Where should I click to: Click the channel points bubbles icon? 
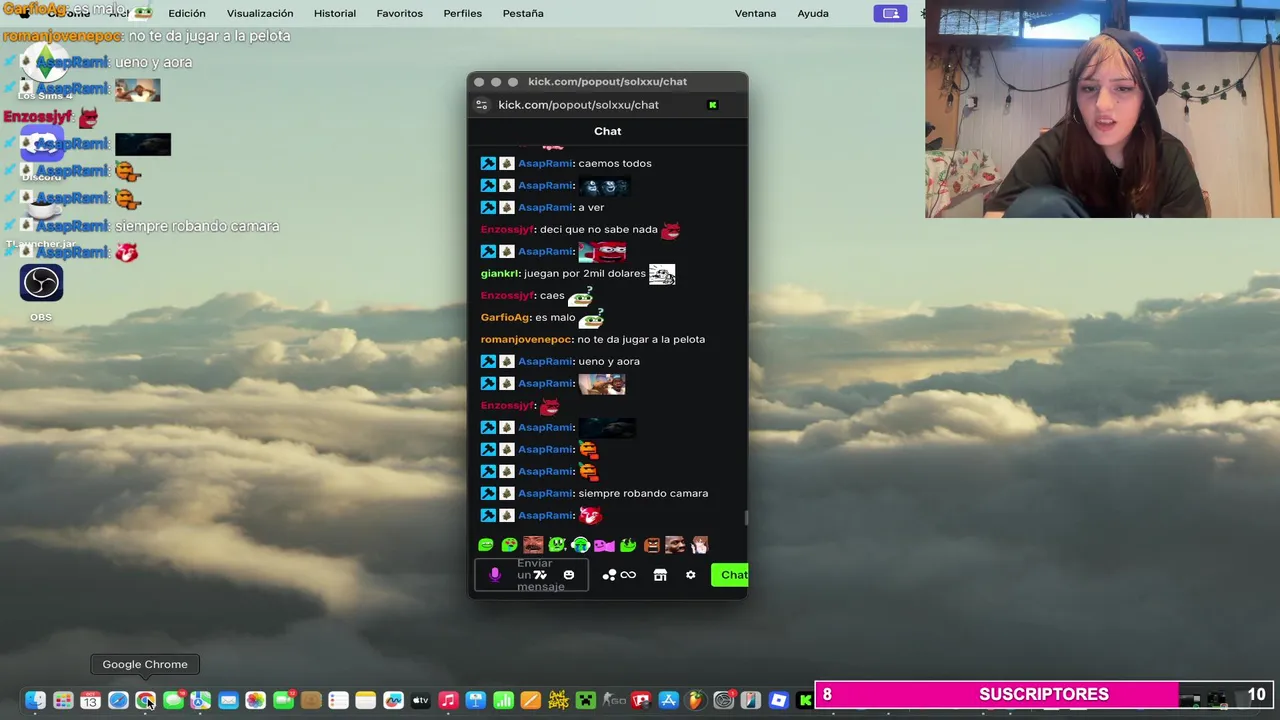pyautogui.click(x=609, y=575)
